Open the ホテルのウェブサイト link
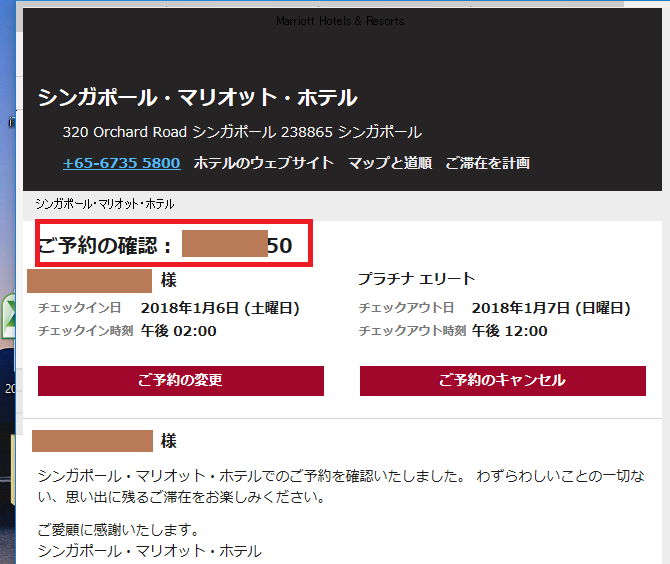 pos(264,163)
